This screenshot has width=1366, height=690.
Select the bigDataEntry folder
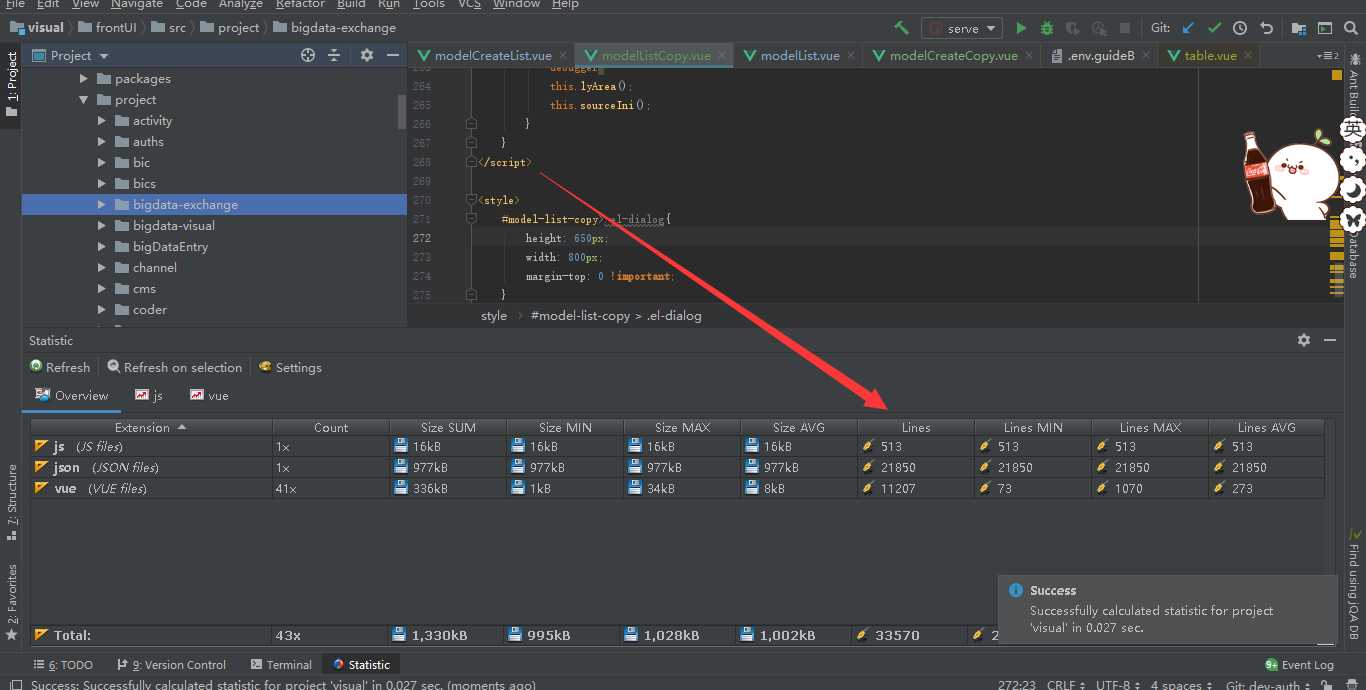point(170,246)
